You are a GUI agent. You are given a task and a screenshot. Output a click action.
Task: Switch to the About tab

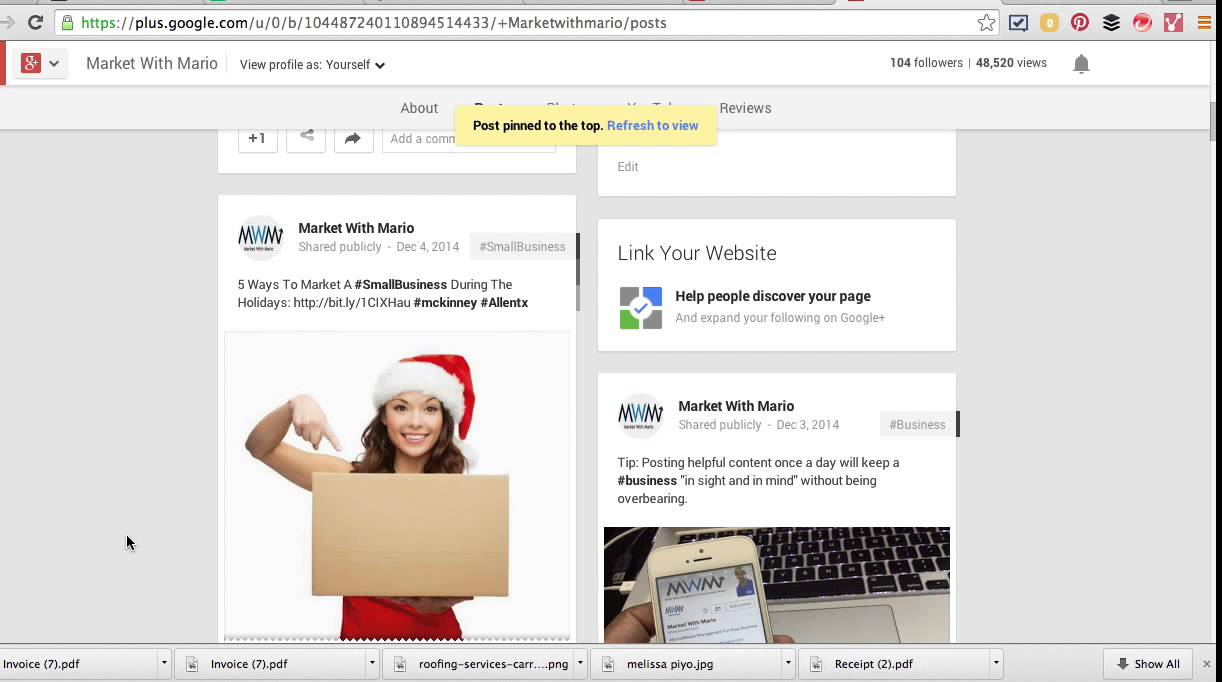click(419, 108)
